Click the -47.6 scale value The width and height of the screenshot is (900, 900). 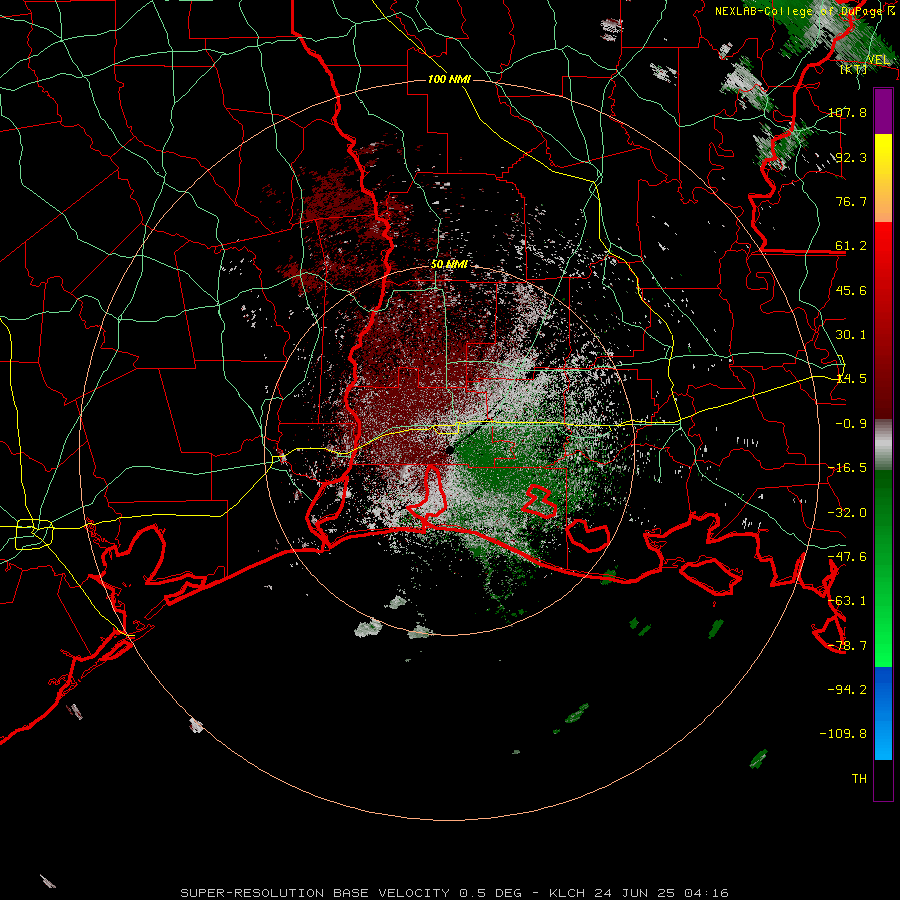click(847, 557)
